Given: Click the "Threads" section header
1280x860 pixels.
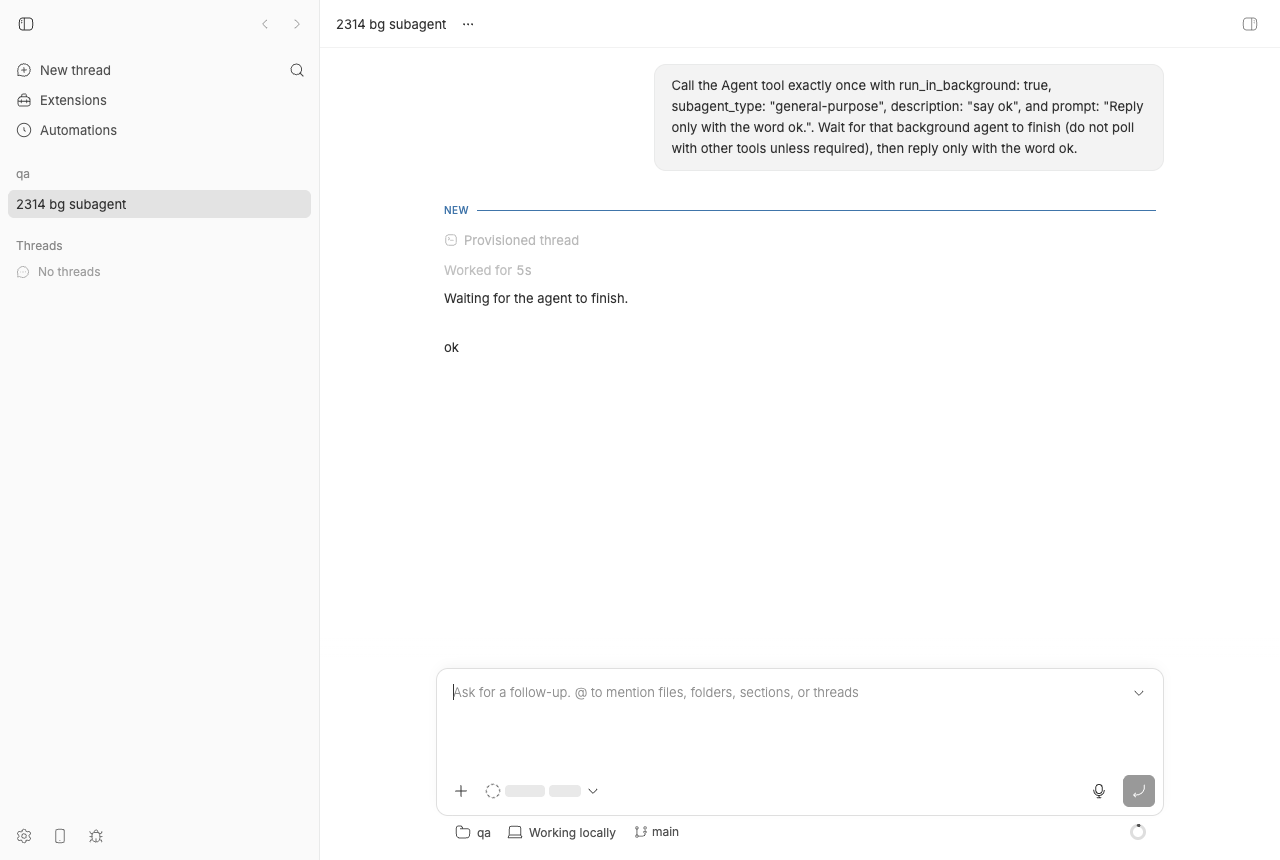Looking at the screenshot, I should coord(39,245).
